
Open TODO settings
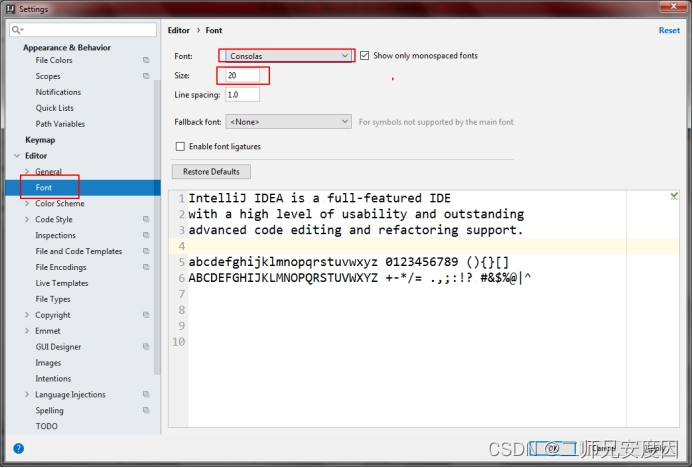pos(46,426)
